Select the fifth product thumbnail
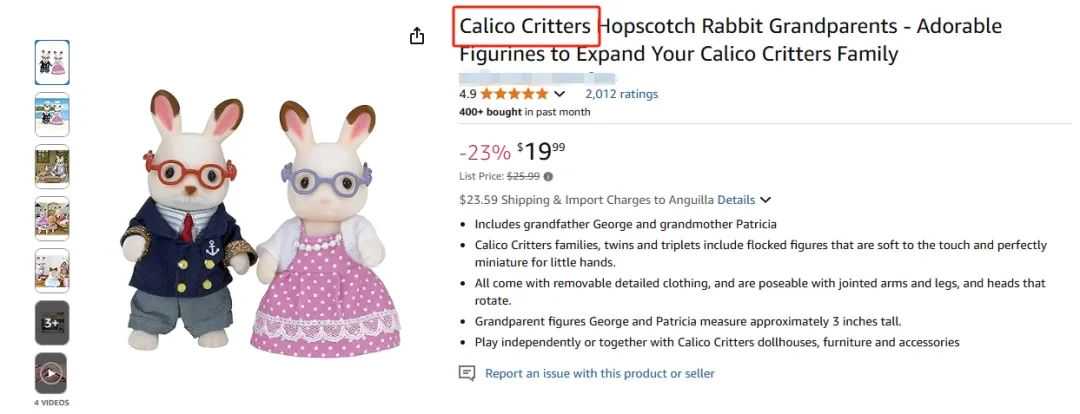The image size is (1080, 414). tap(52, 270)
